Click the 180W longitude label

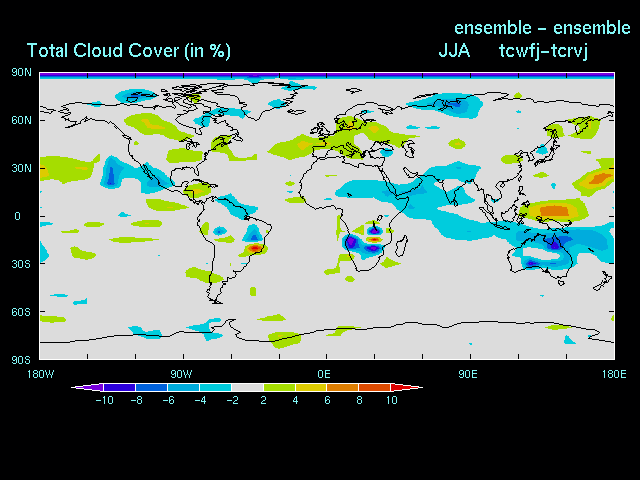40,374
